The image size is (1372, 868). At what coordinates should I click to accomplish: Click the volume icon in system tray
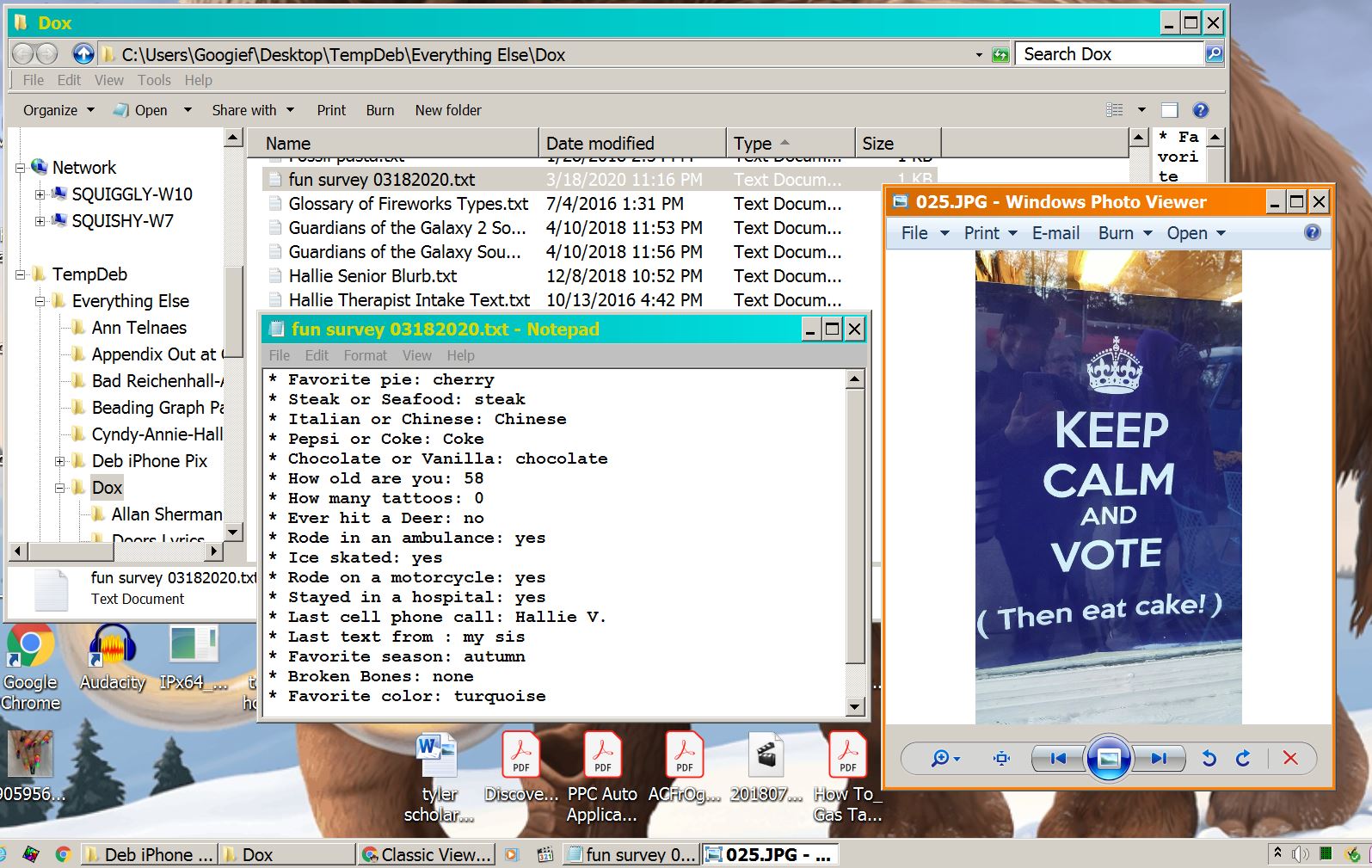coord(1301,854)
